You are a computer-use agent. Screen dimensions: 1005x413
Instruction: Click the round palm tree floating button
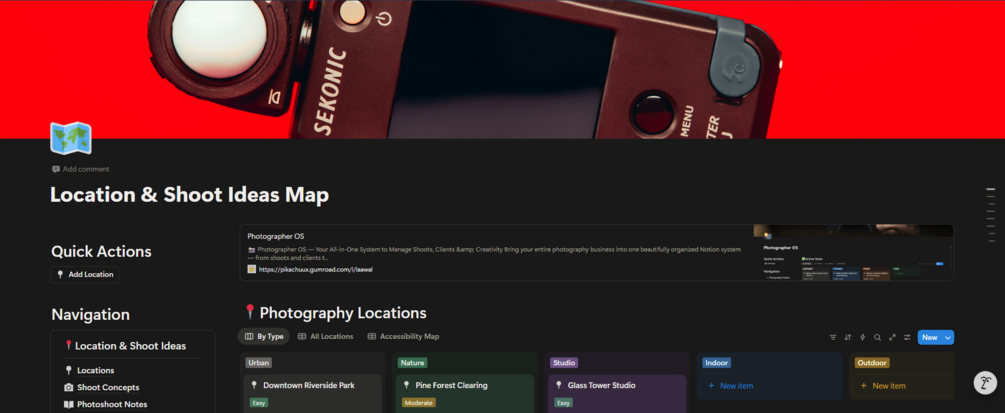[x=985, y=383]
